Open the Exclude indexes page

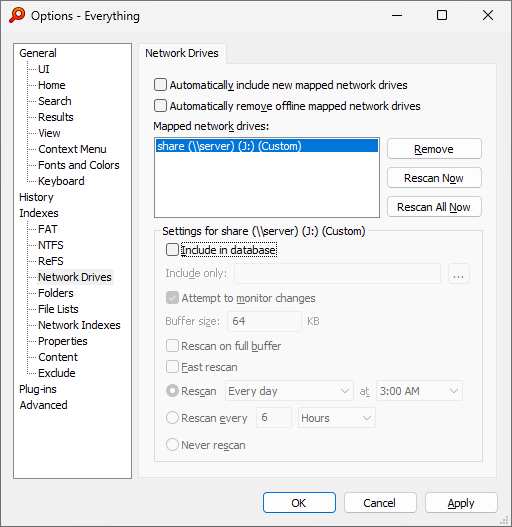56,373
